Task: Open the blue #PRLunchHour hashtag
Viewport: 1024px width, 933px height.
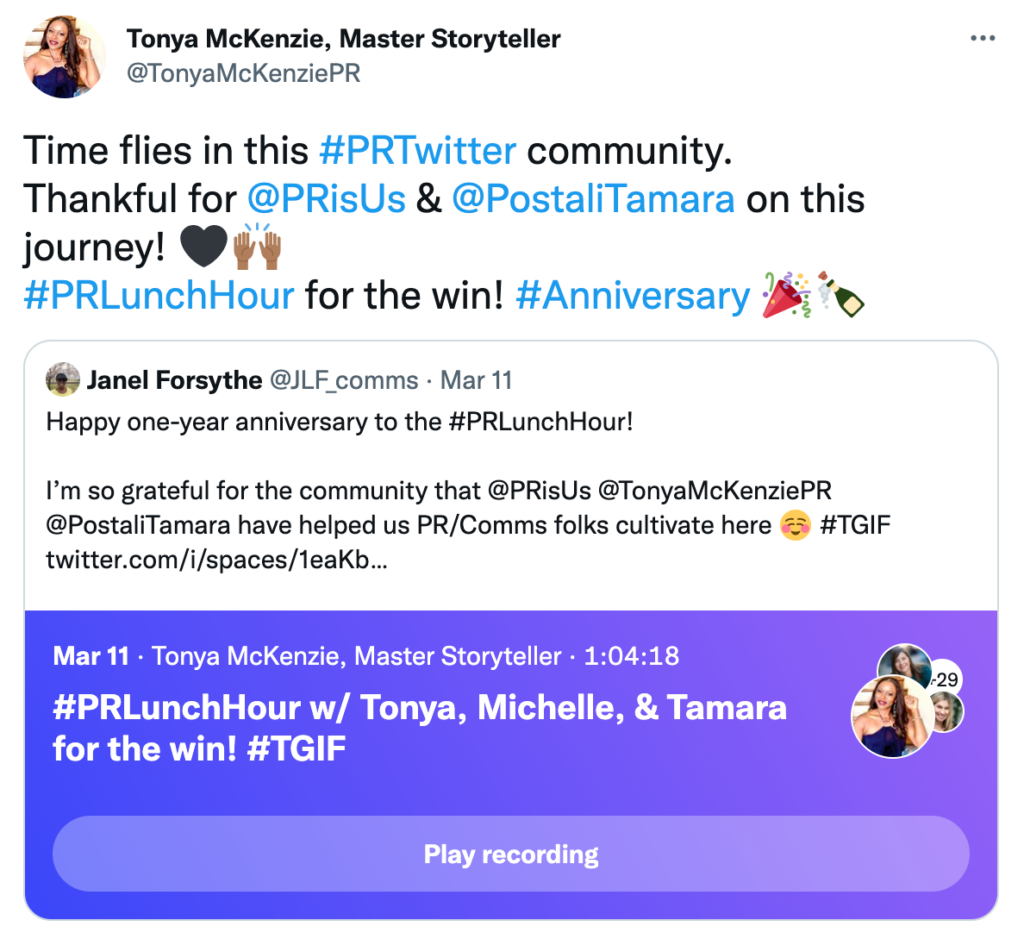Action: point(159,296)
